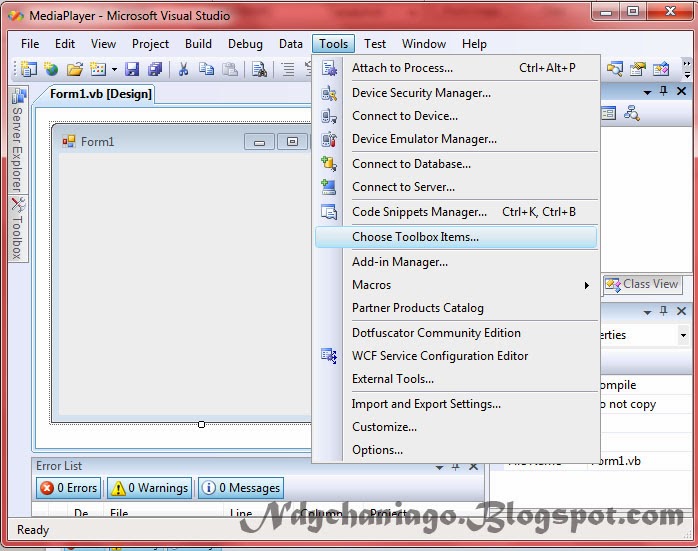Screen dimensions: 698x551
Task: Open the Edit menu
Action: (65, 44)
